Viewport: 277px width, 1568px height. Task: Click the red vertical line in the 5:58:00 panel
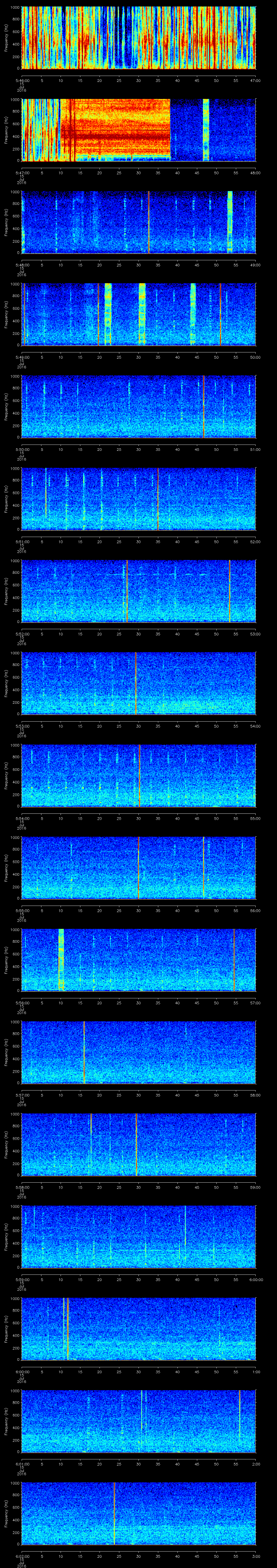pos(136,1144)
